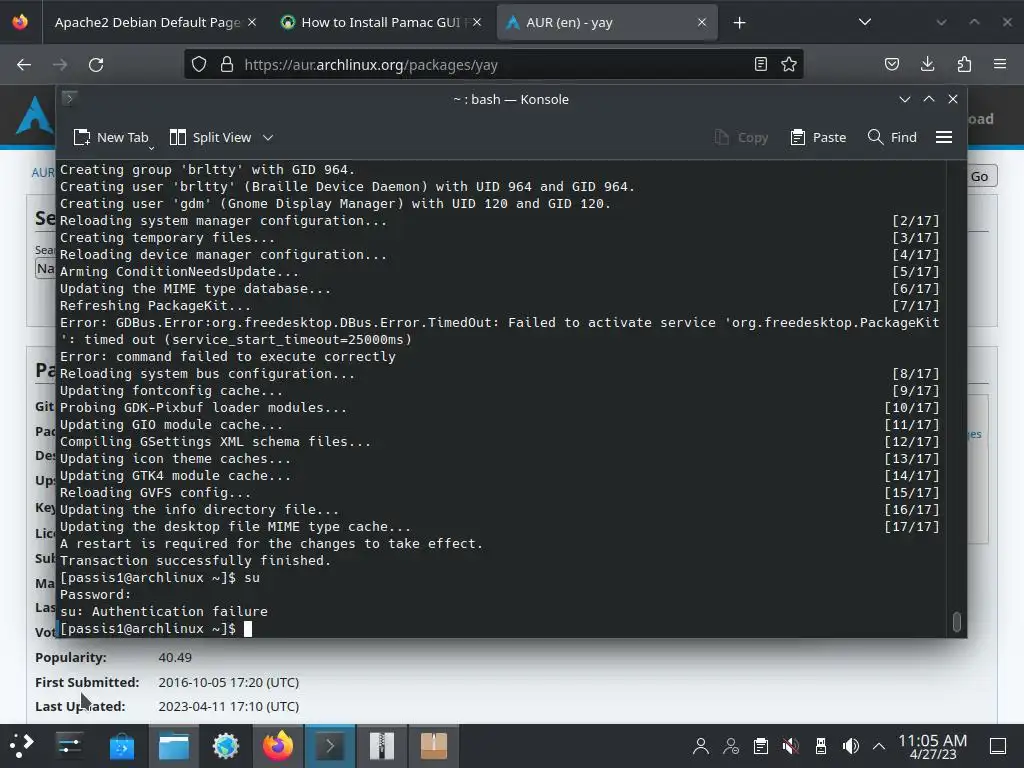Open a new Firefox tab
The width and height of the screenshot is (1024, 768).
739,23
